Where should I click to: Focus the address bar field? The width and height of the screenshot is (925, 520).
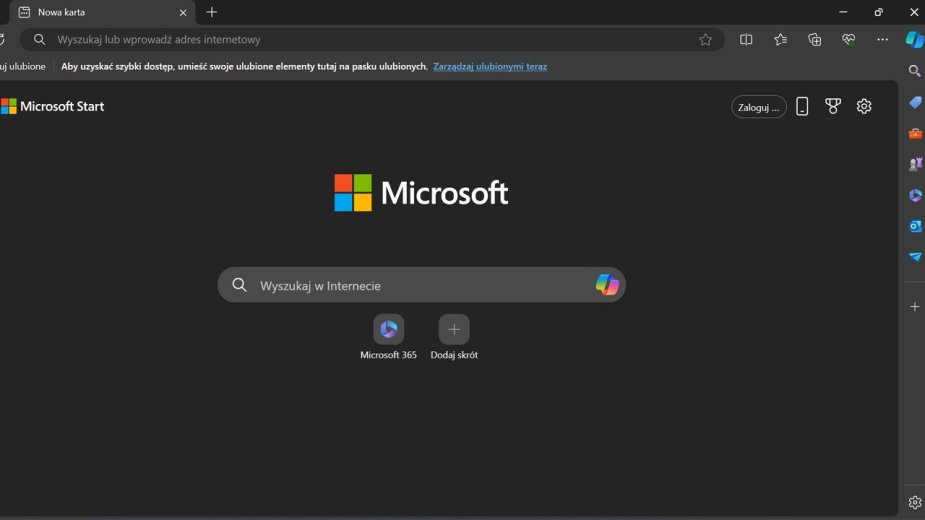(372, 40)
